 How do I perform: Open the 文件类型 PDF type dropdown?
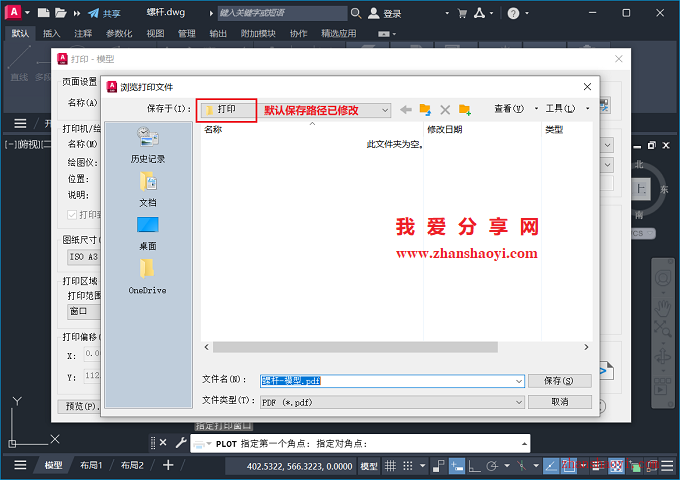[518, 401]
